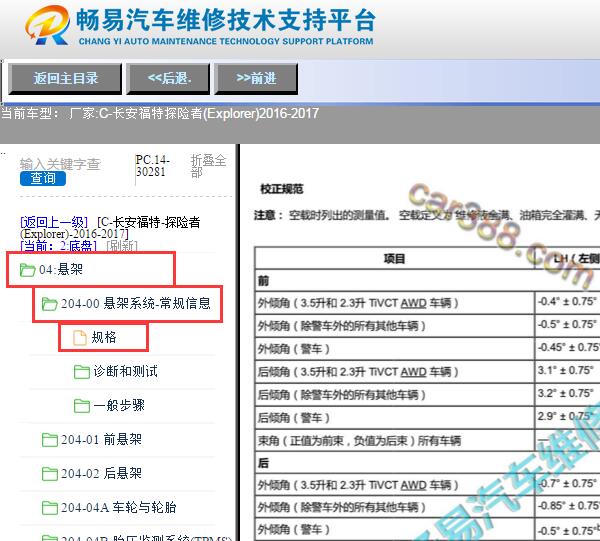Select the 一般步骤 tree label
The height and width of the screenshot is (541, 600).
click(x=119, y=405)
